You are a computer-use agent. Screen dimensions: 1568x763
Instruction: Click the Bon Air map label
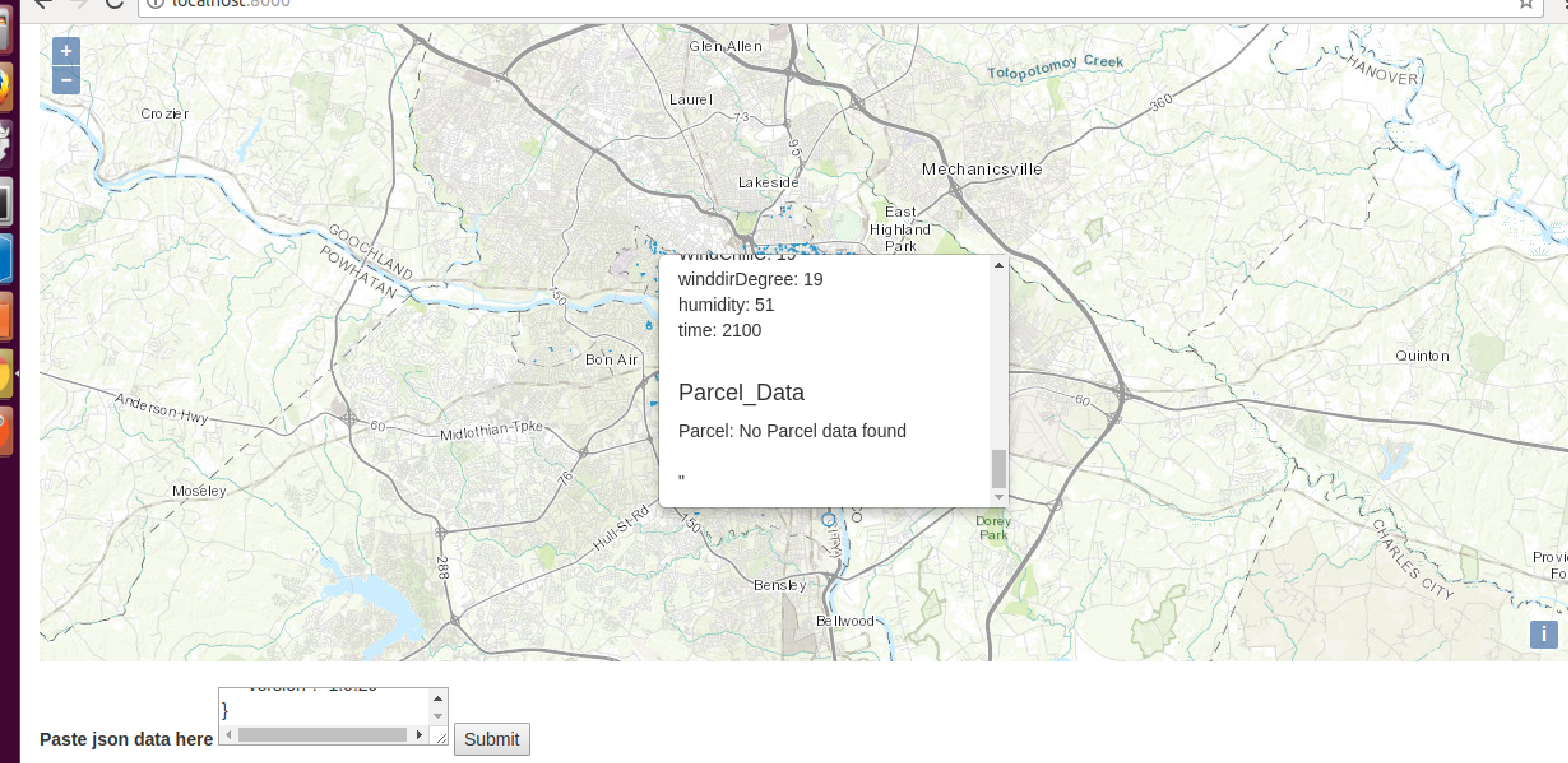click(611, 359)
